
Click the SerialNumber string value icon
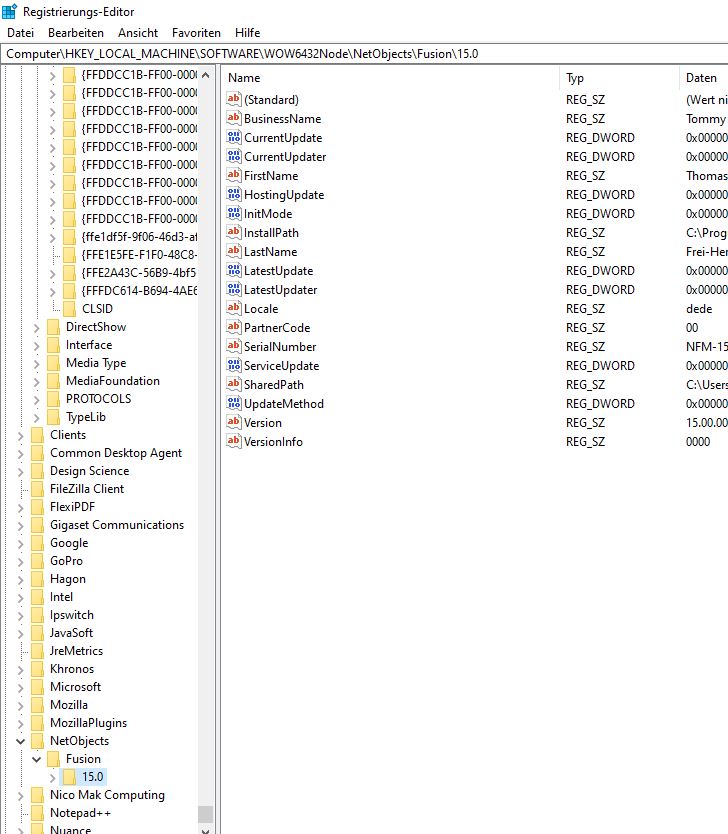pos(234,347)
